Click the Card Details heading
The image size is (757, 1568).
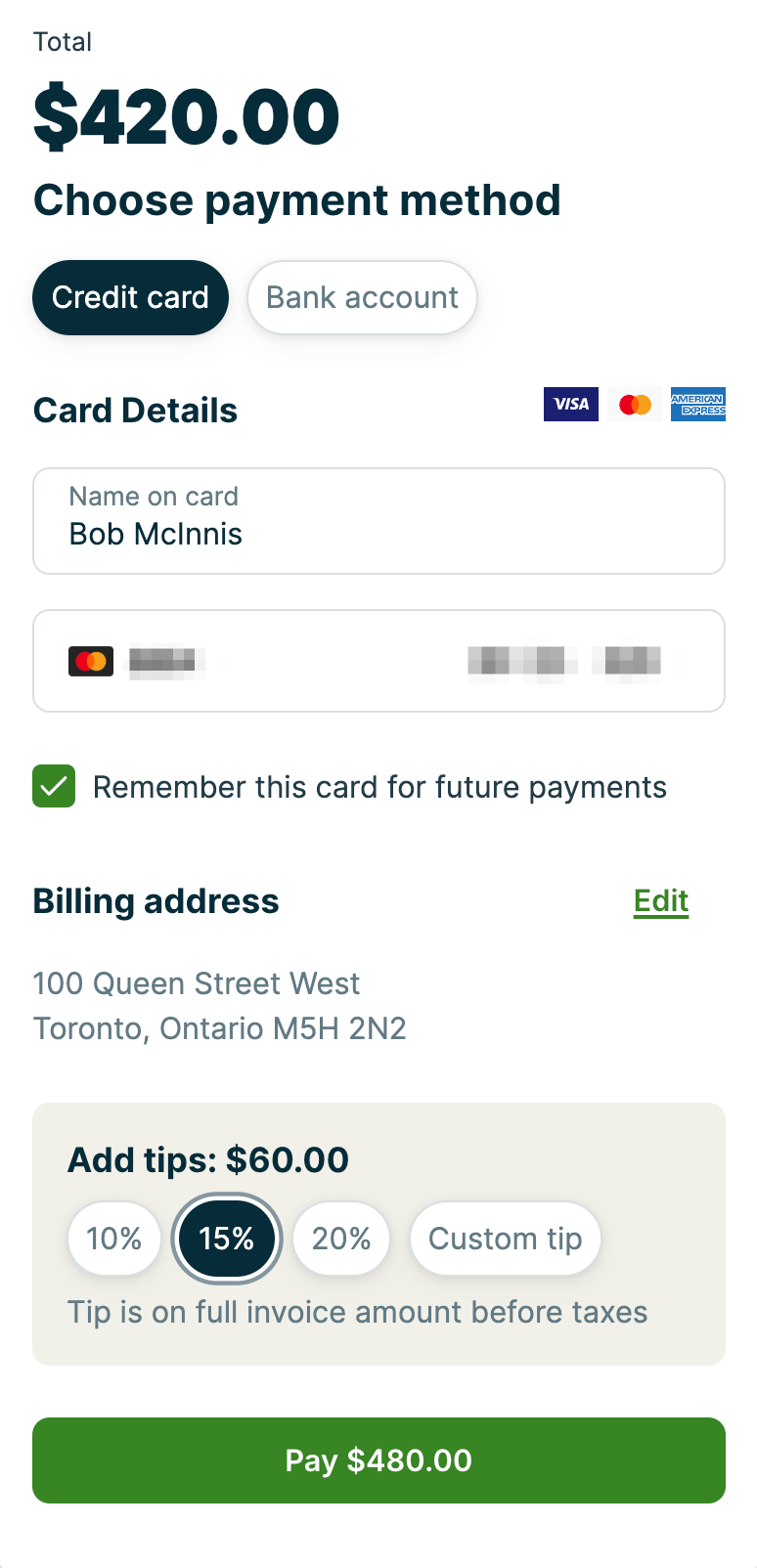coord(136,411)
